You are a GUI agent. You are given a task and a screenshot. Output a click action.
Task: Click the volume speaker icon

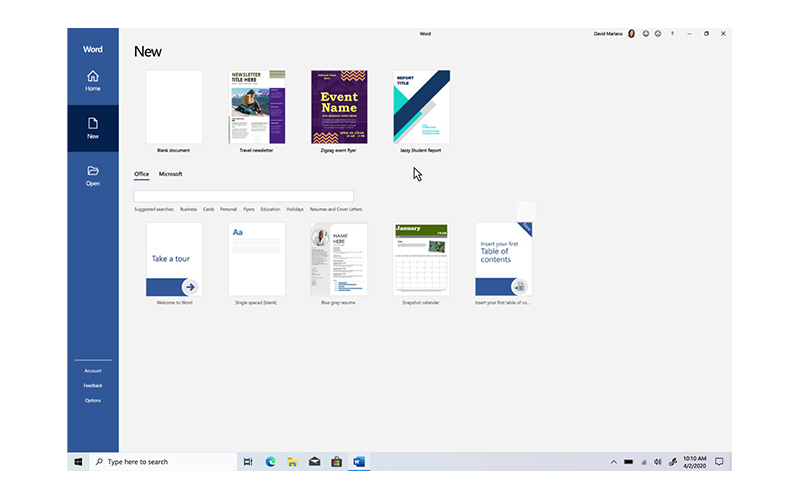[658, 462]
